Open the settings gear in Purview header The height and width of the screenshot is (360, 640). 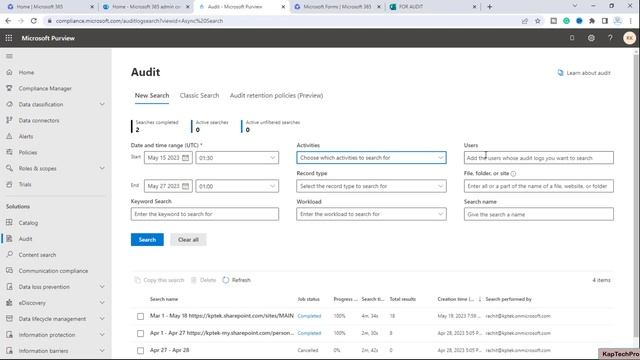pos(591,38)
